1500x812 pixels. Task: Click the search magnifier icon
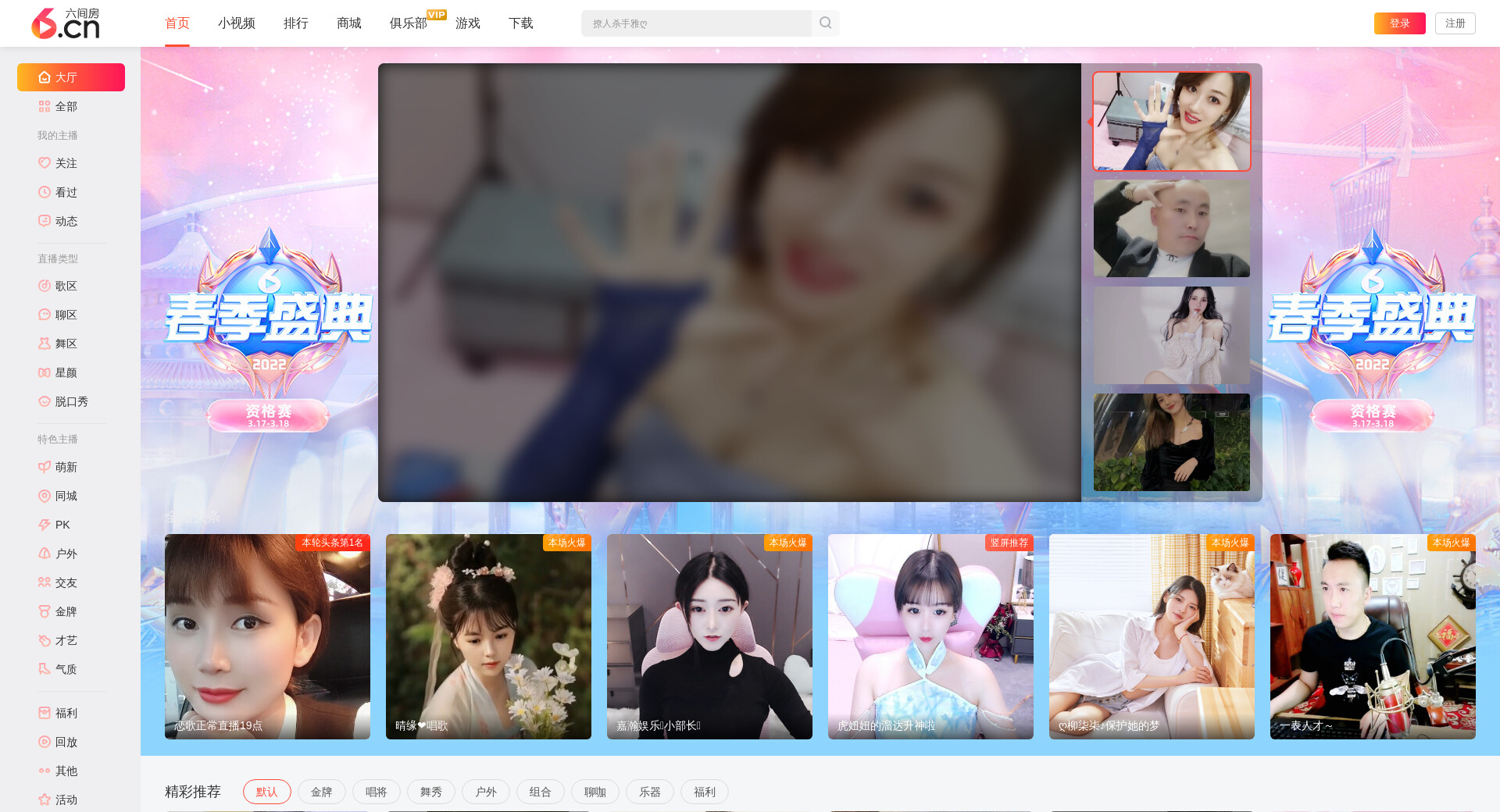pyautogui.click(x=825, y=23)
